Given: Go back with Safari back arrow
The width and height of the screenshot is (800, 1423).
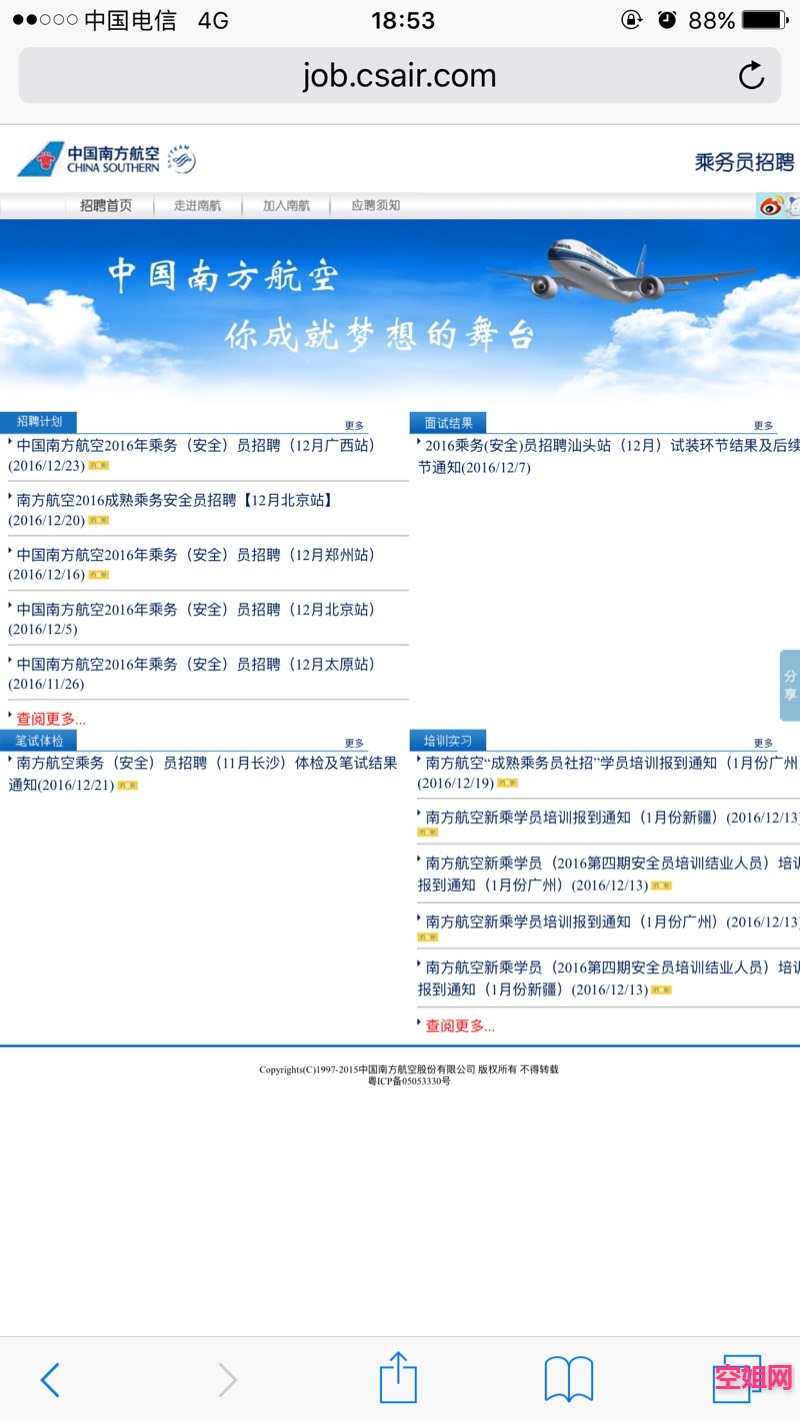Looking at the screenshot, I should tap(50, 1380).
